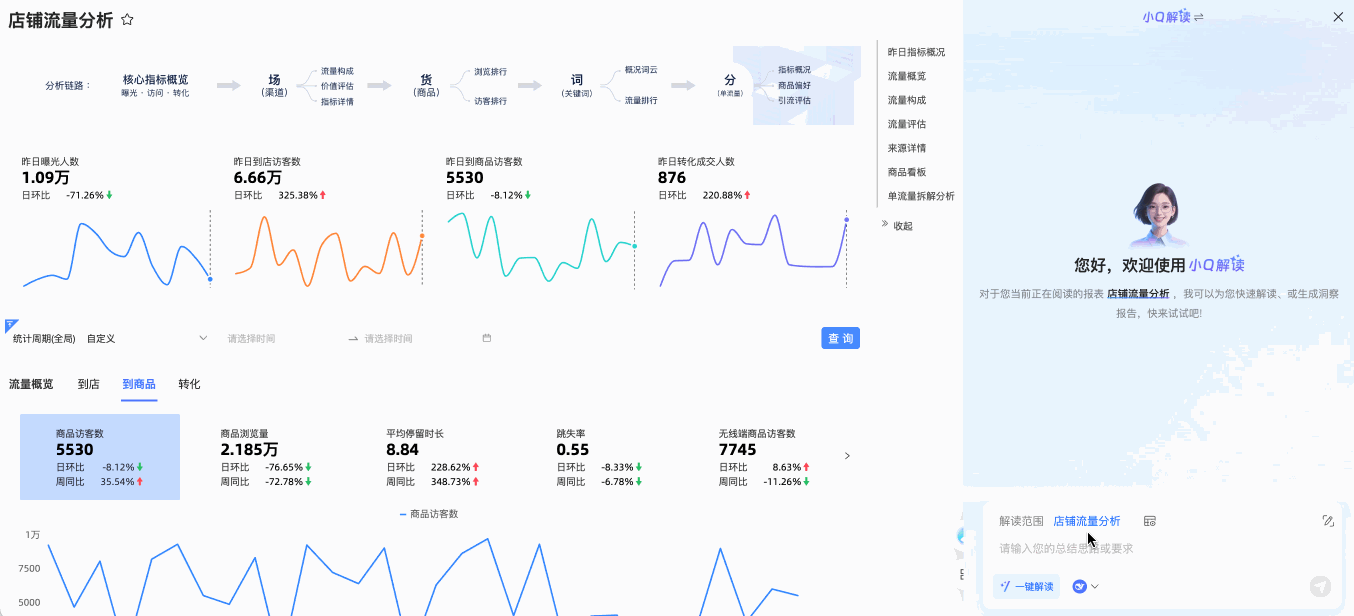
Task: Collapse the side navigation with 收起
Action: 897,225
